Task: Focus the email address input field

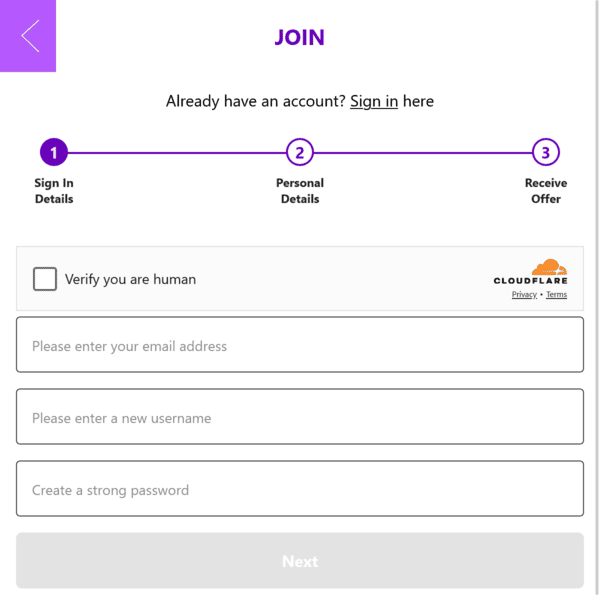Action: click(300, 344)
